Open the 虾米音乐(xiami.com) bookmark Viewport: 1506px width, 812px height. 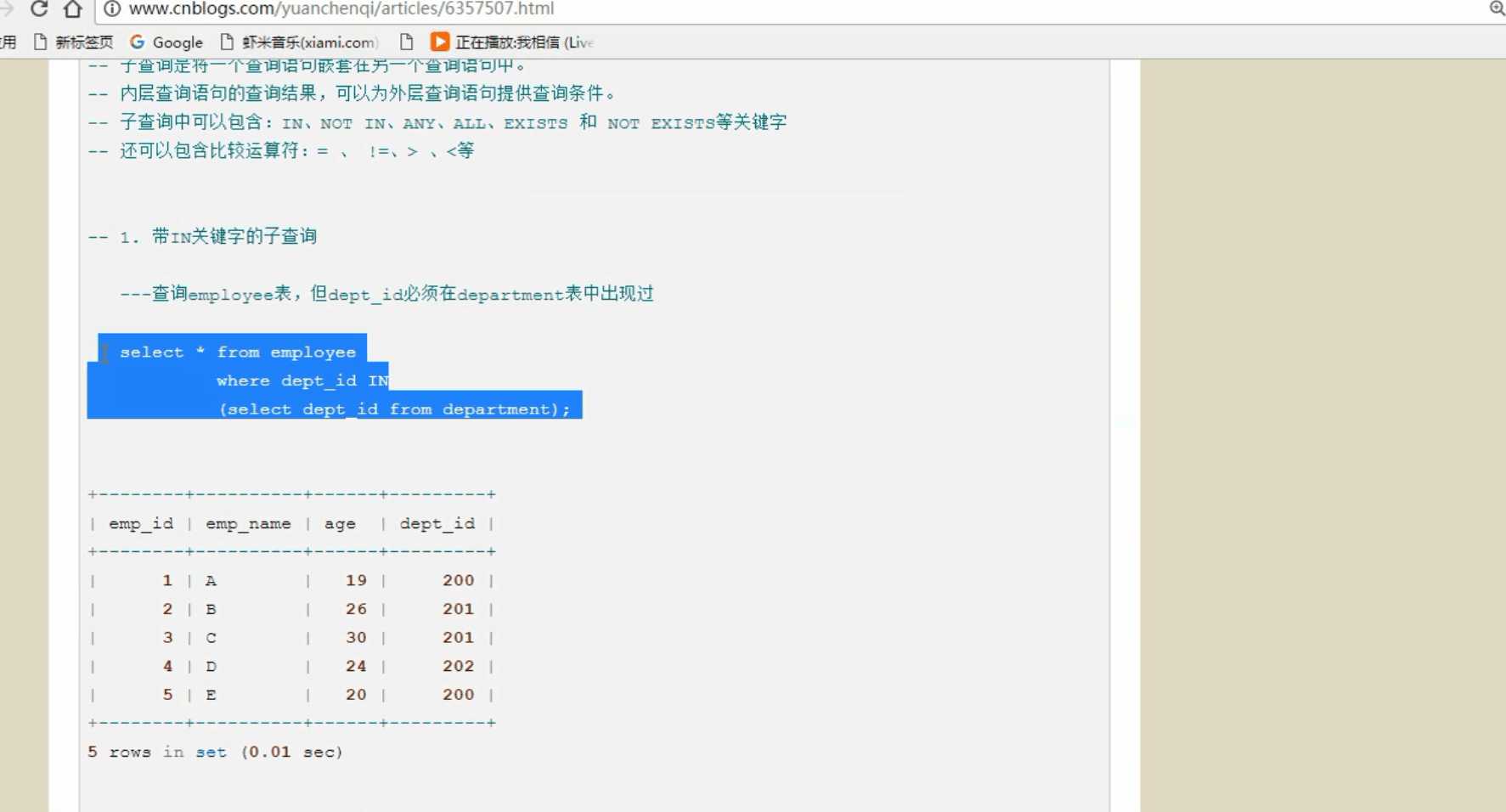pos(299,42)
